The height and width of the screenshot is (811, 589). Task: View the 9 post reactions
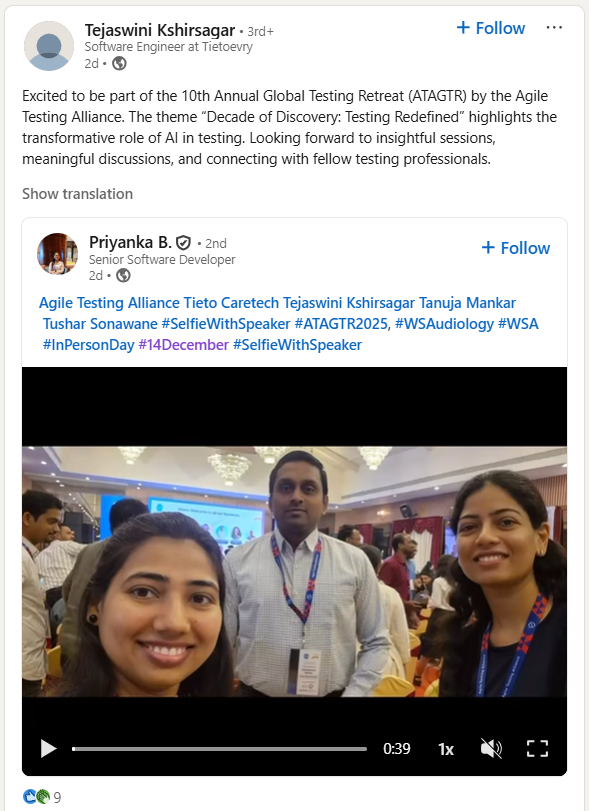pyautogui.click(x=42, y=797)
